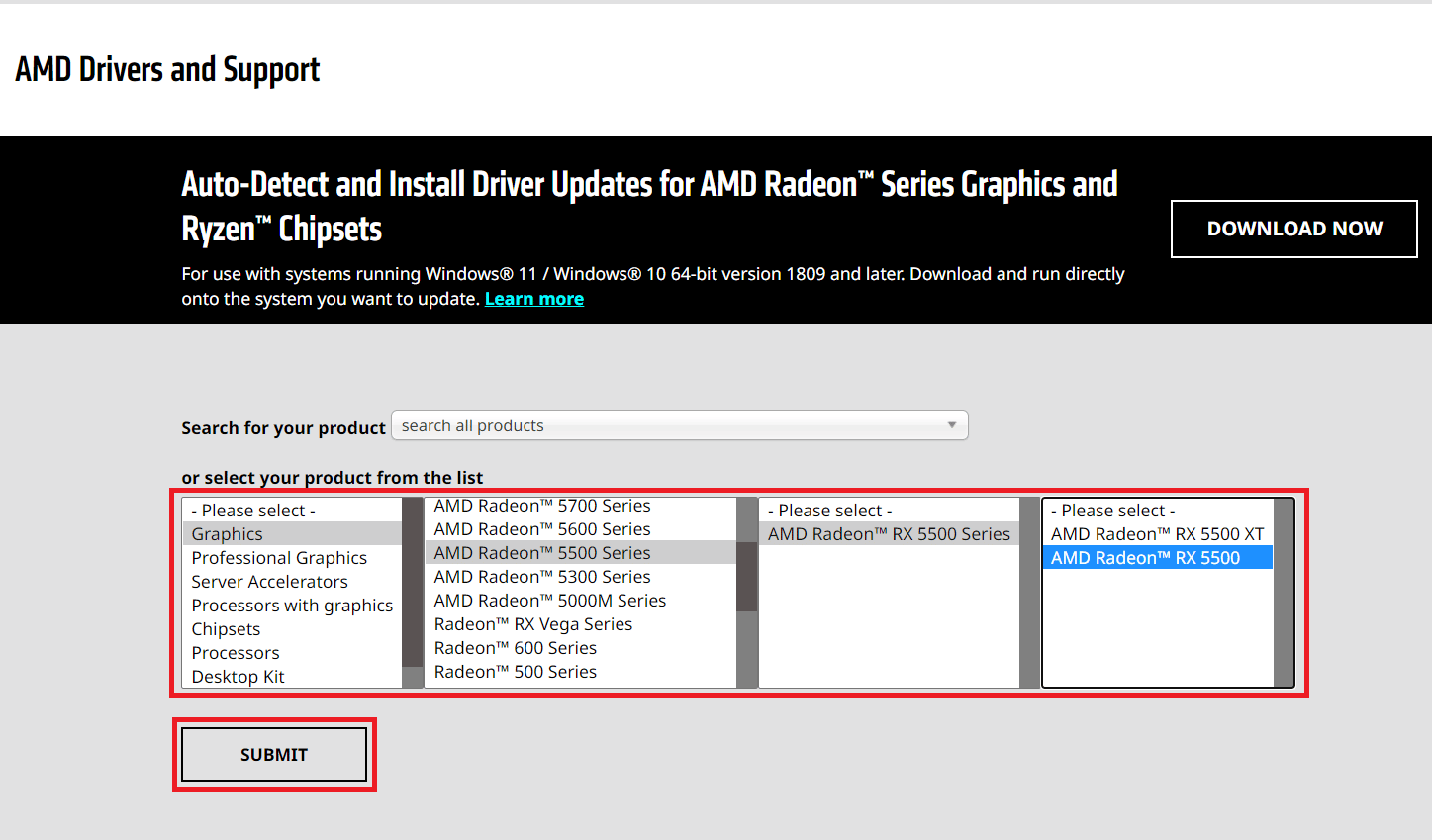Select Server Accelerators category
The image size is (1432, 840).
[292, 582]
